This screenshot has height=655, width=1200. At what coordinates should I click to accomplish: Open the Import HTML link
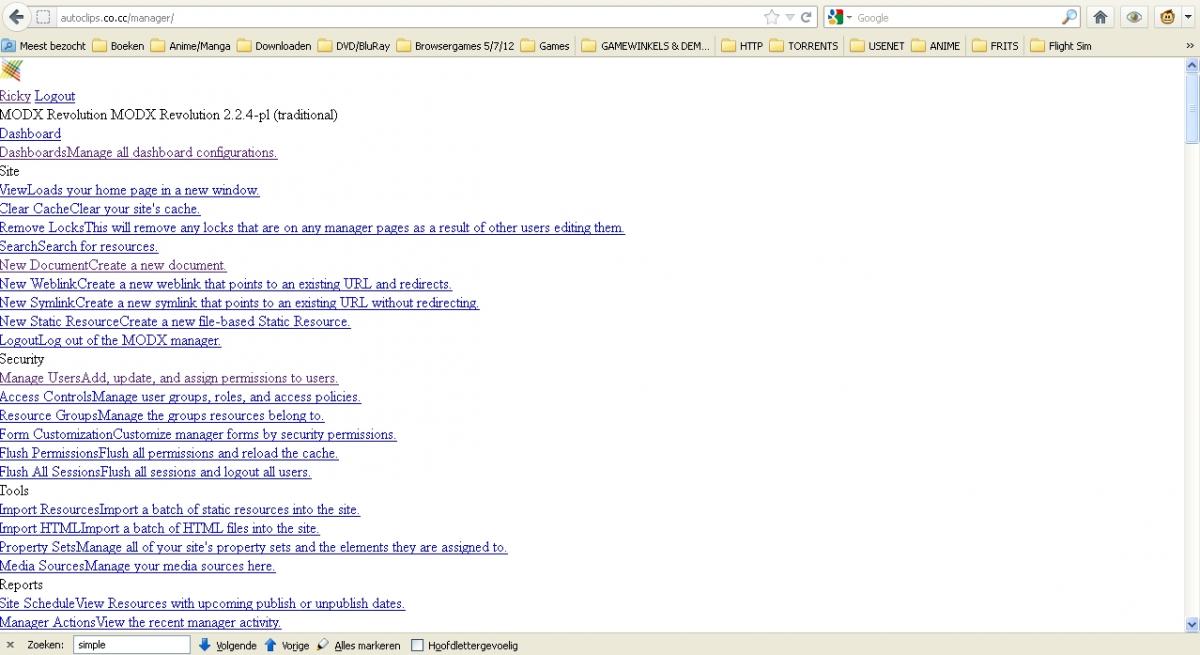[x=160, y=529]
